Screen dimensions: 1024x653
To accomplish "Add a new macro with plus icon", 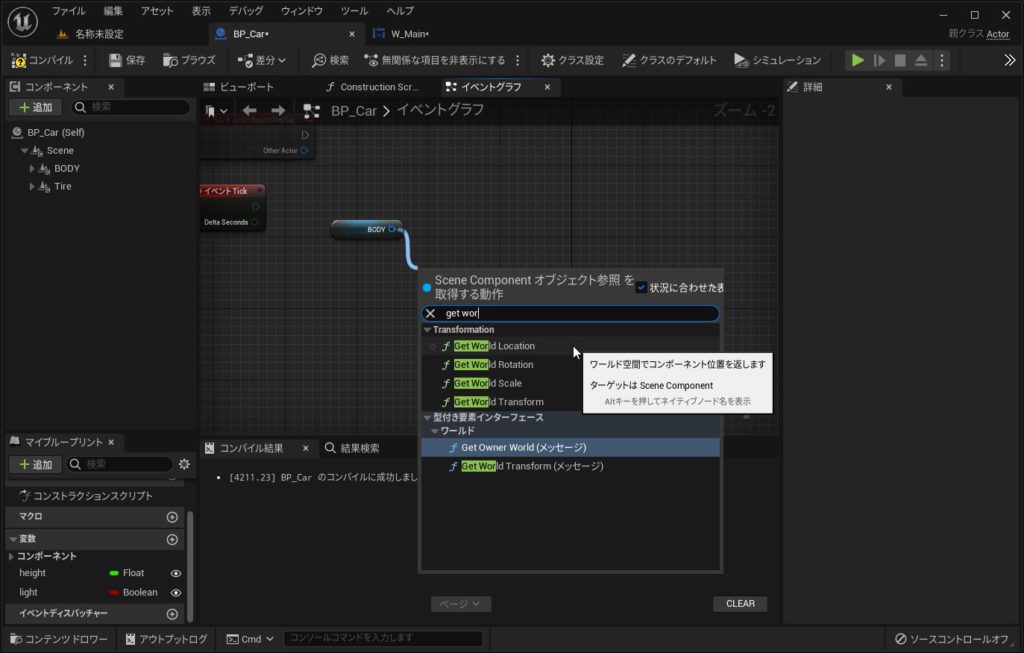I will pos(172,517).
